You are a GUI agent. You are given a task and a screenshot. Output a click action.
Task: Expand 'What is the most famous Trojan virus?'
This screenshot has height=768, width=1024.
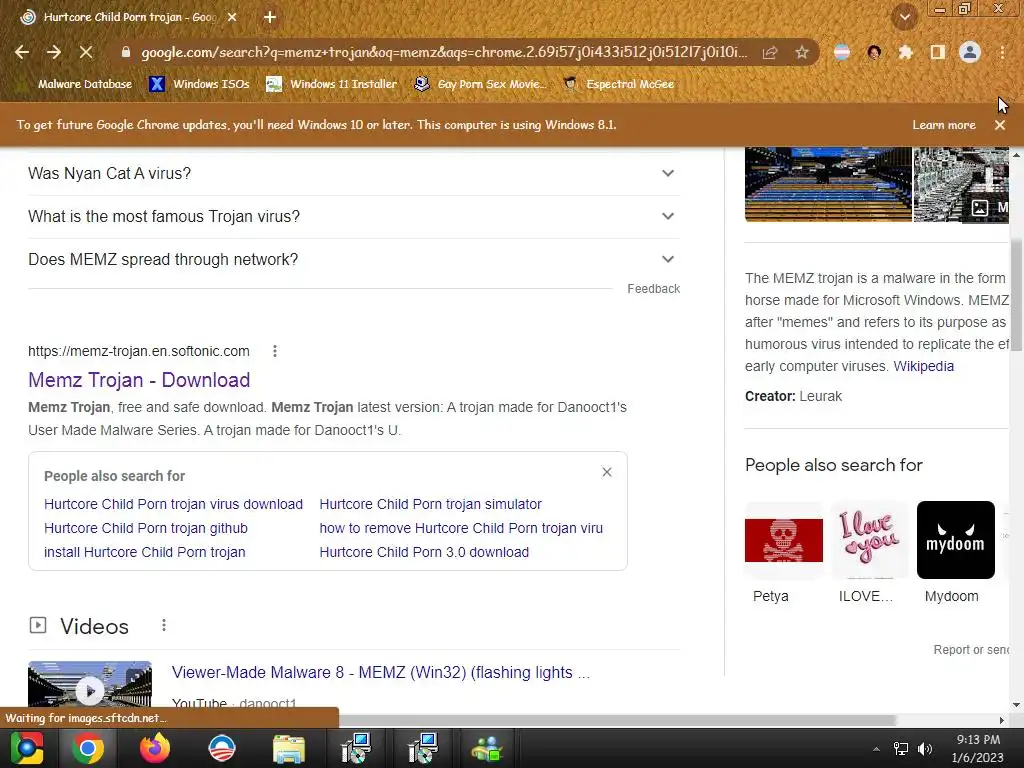[354, 216]
